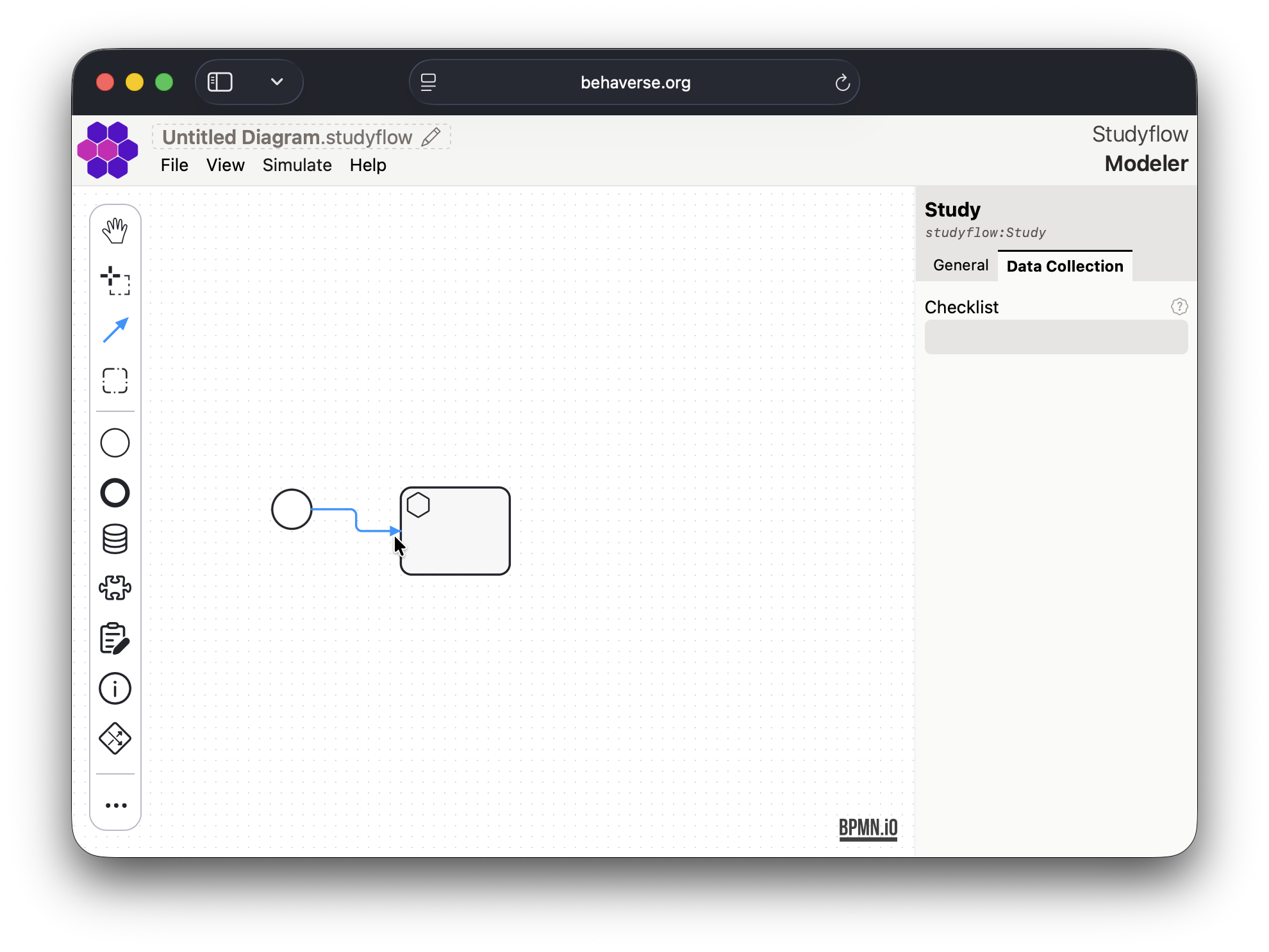Switch to the General tab
Viewport: 1269px width, 952px height.
pyautogui.click(x=960, y=265)
